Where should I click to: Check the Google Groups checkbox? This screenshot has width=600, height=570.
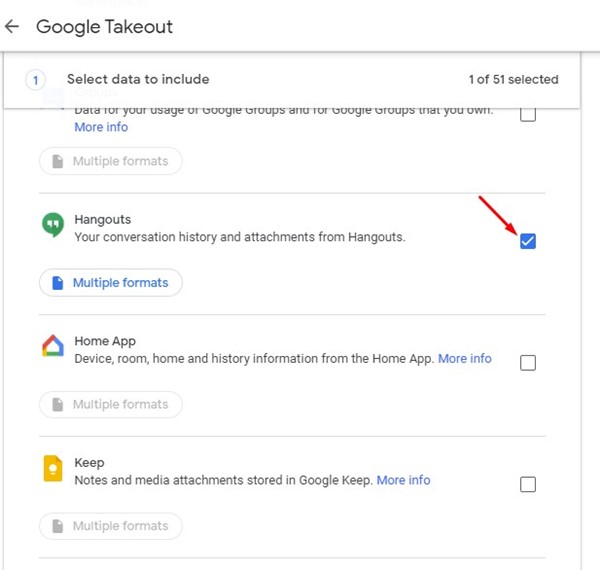(528, 114)
